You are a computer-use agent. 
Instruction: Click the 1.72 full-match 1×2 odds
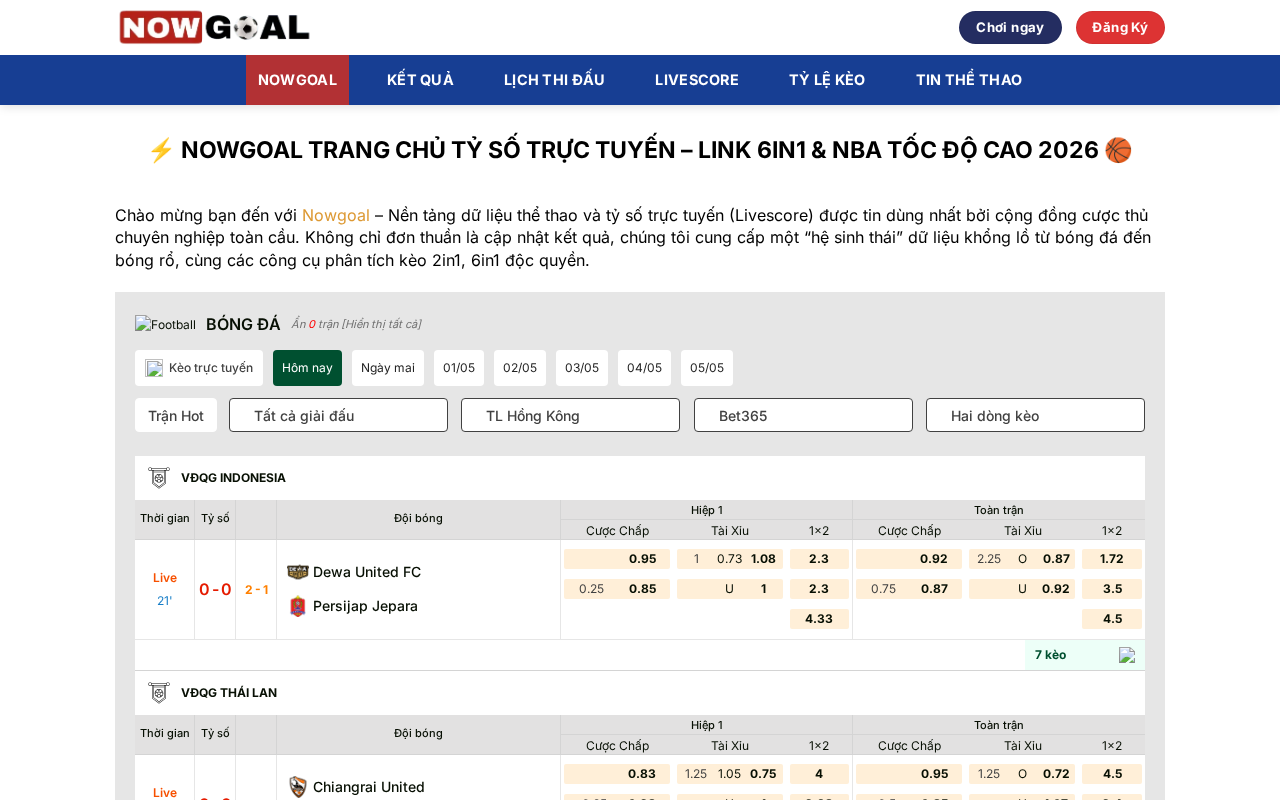[x=1112, y=559]
